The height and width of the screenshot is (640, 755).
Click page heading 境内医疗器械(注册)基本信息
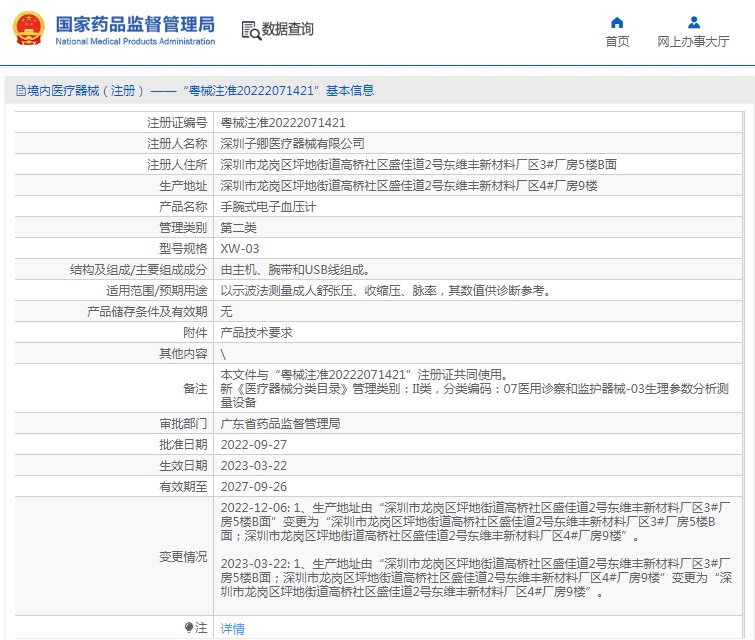click(x=195, y=91)
